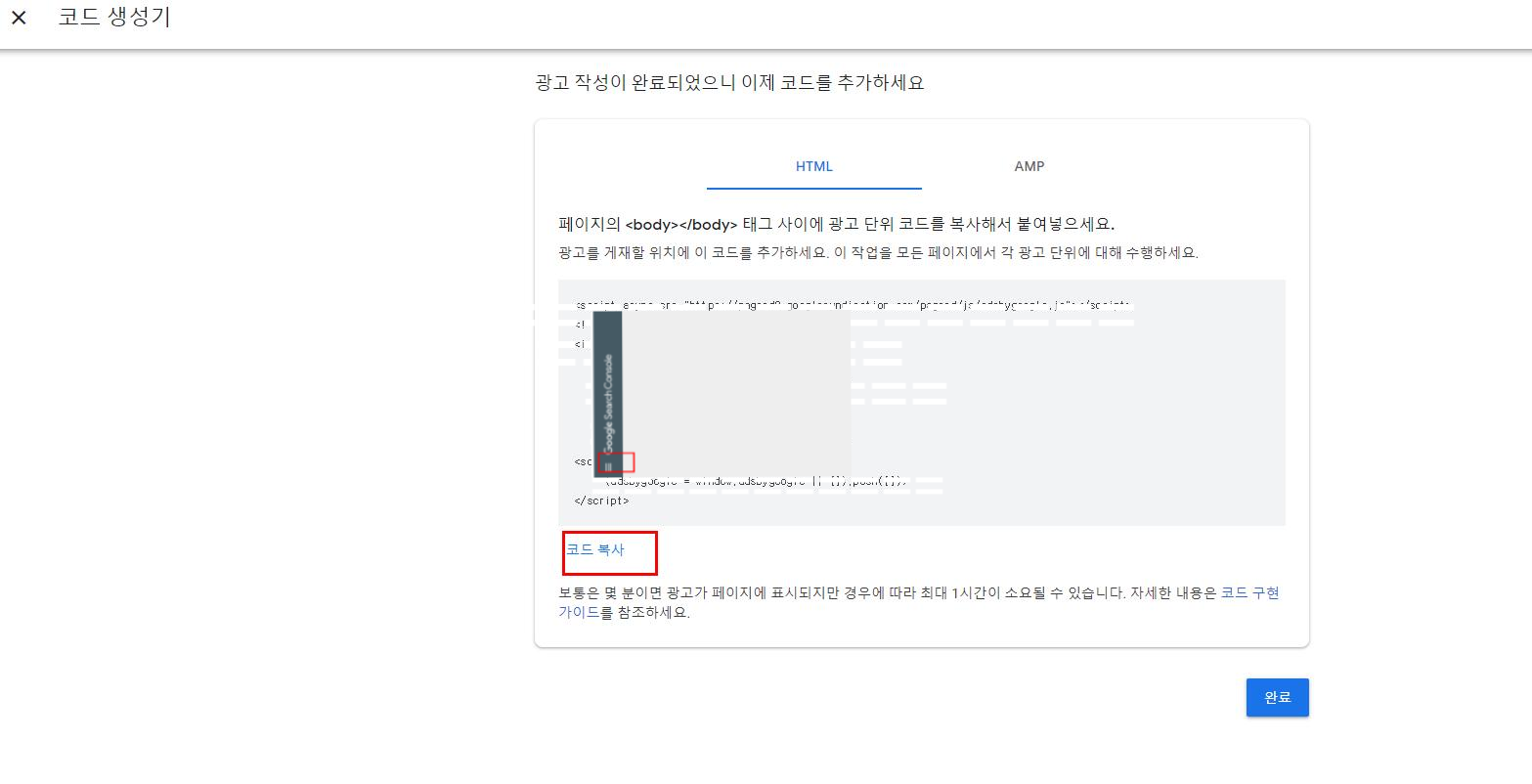
Task: Click inside the ad code snippet box
Action: [x=921, y=403]
